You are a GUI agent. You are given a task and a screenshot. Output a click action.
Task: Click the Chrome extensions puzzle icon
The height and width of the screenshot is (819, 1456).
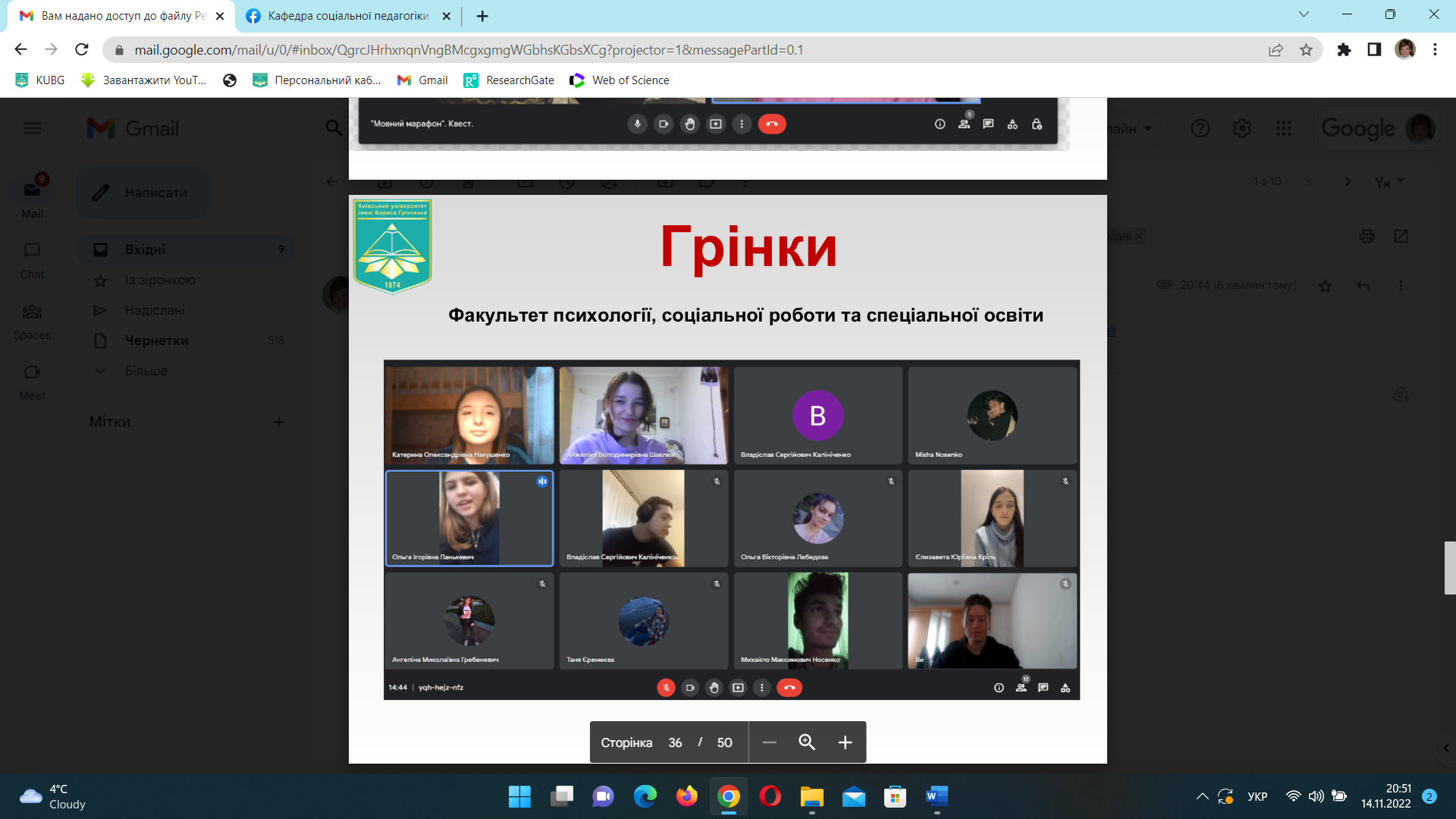[1344, 50]
